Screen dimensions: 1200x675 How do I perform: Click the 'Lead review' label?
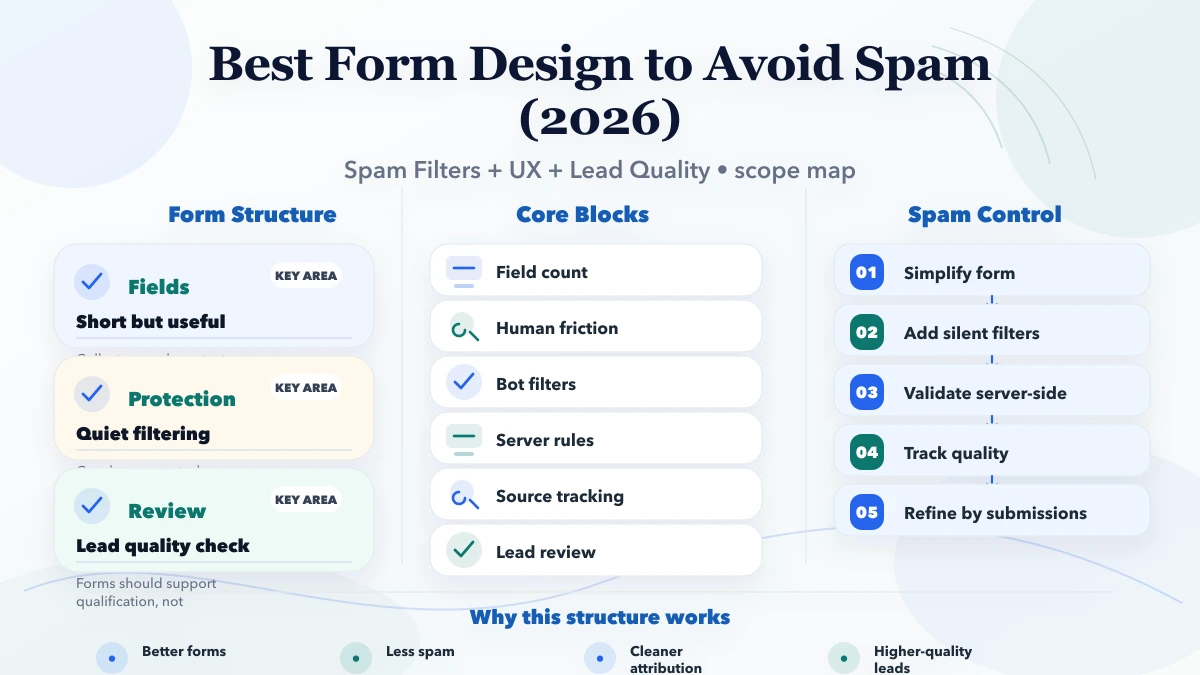pyautogui.click(x=546, y=552)
